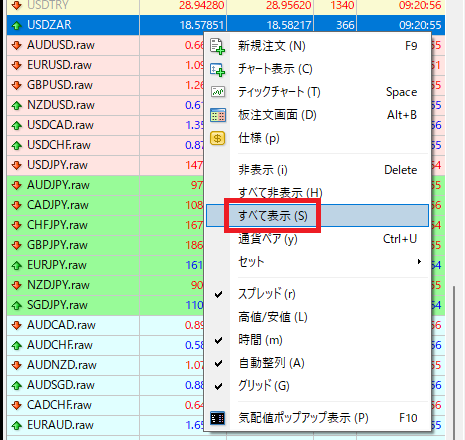The width and height of the screenshot is (465, 440).
Task: Click USDZAR bid price 18.57851
Action: click(202, 25)
